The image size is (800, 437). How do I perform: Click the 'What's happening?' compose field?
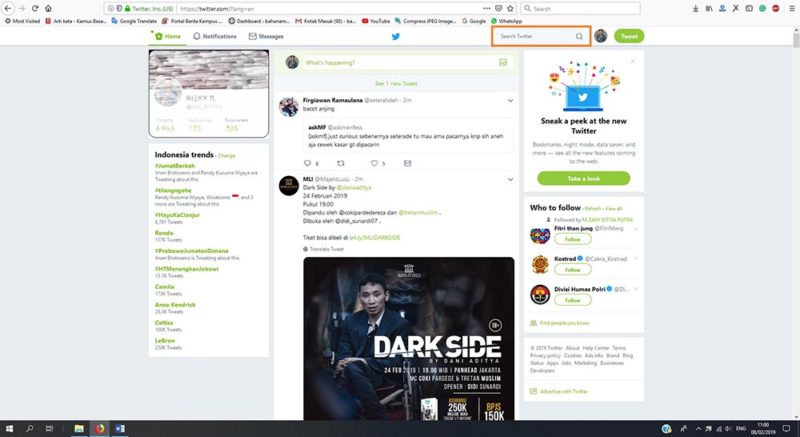tap(407, 62)
